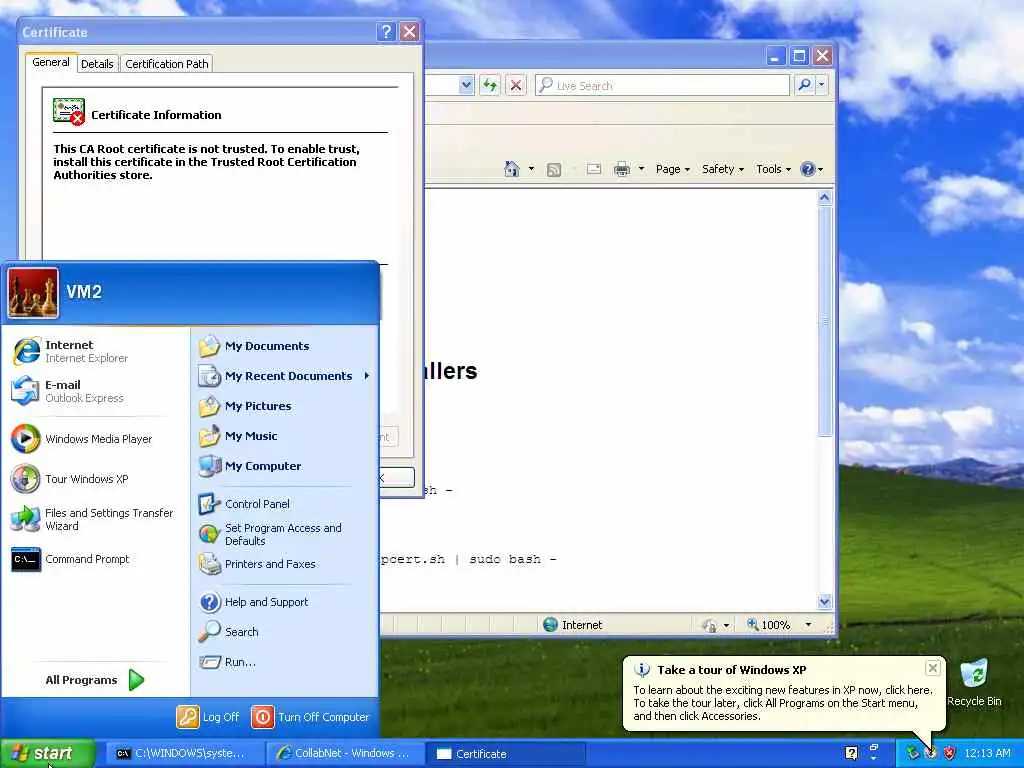Close the Certificate dialog
This screenshot has height=768, width=1024.
[x=409, y=31]
